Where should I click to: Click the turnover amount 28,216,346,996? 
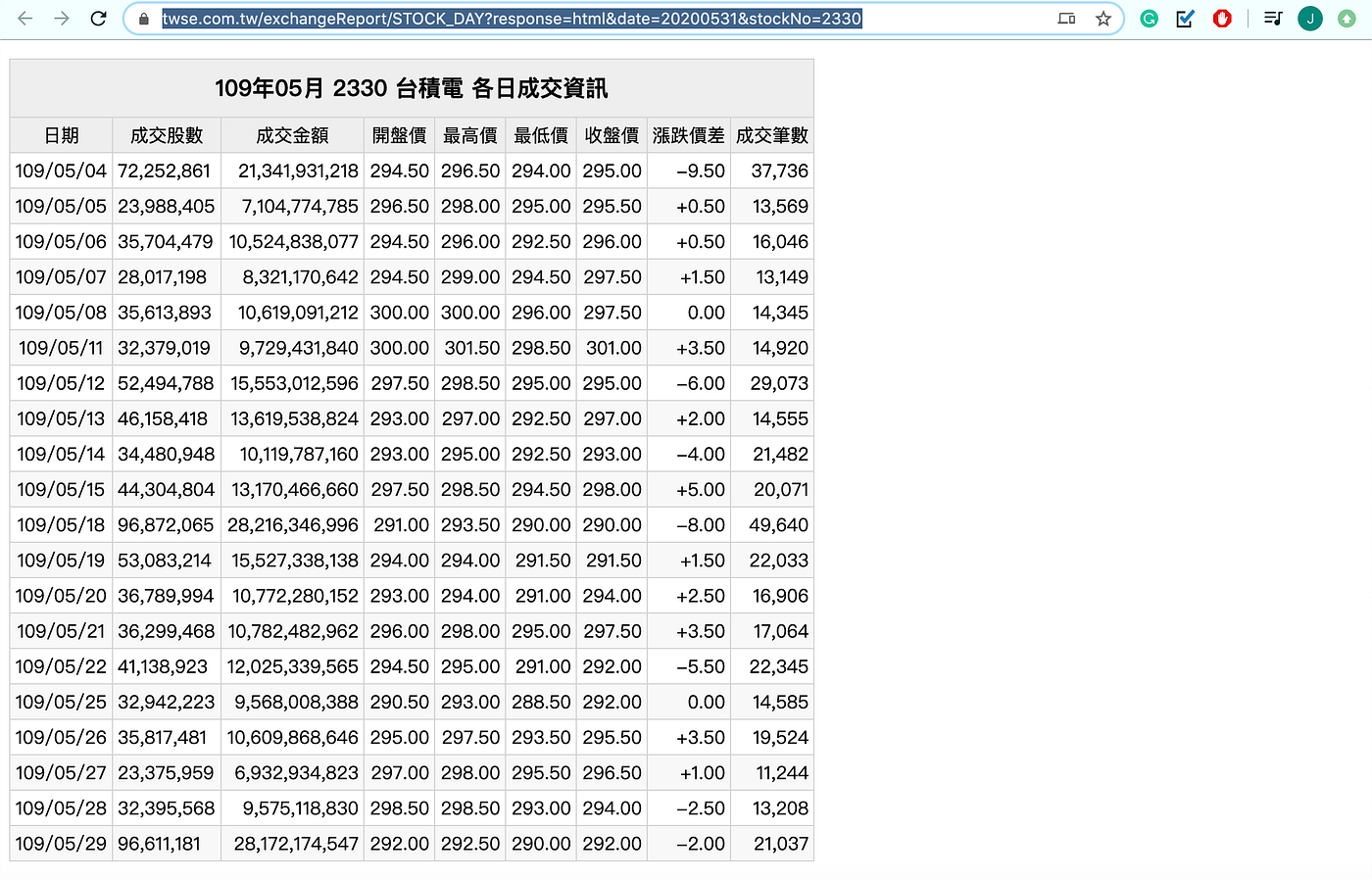coord(293,525)
